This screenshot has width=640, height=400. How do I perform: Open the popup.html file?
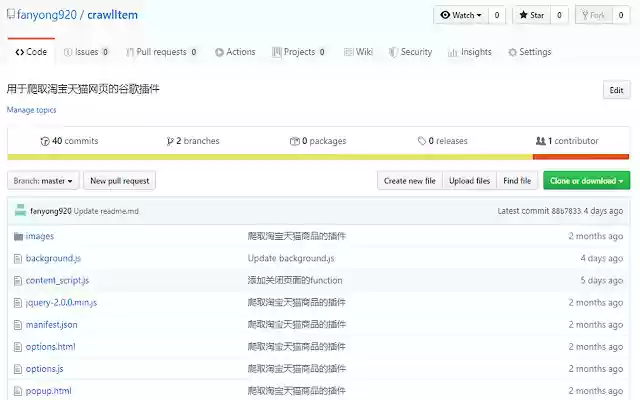49,391
